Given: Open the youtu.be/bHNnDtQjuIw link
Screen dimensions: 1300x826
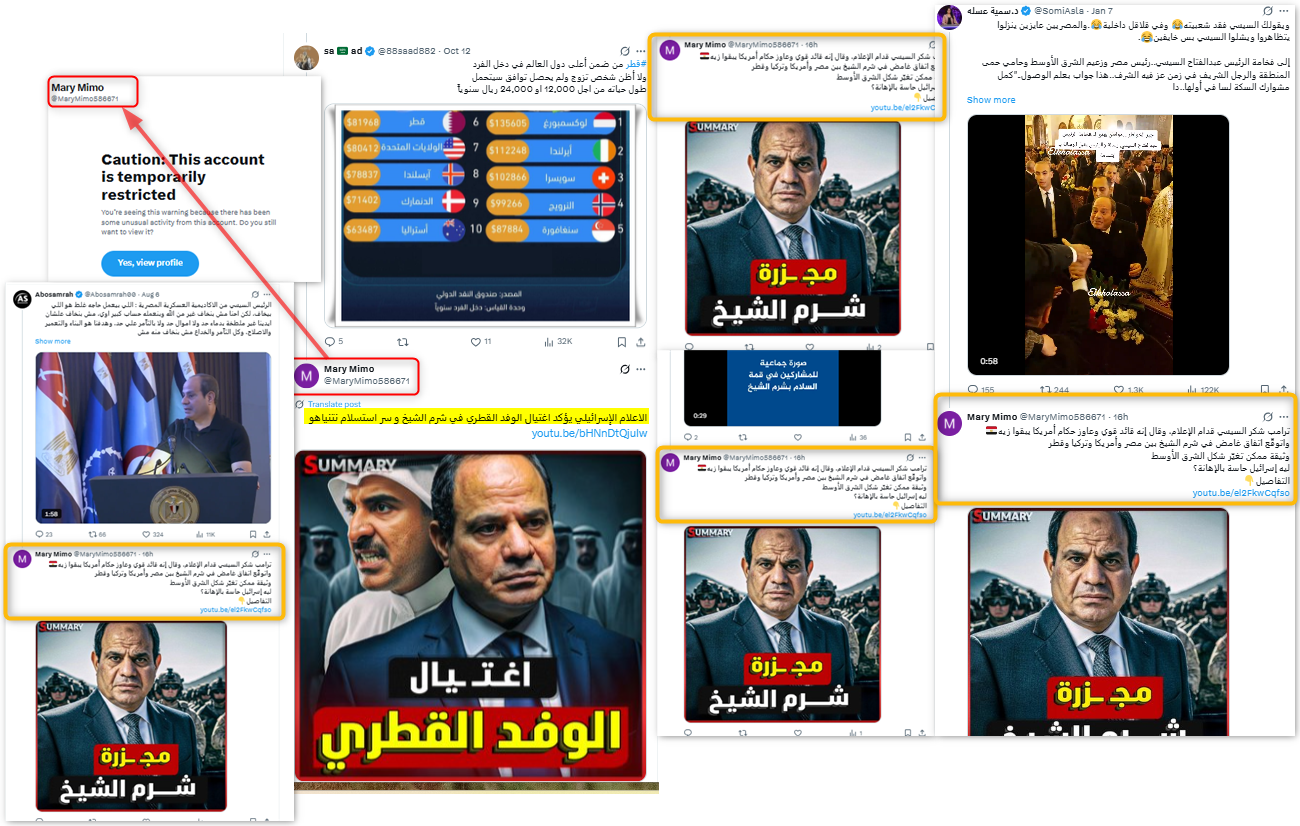Looking at the screenshot, I should click(x=589, y=433).
